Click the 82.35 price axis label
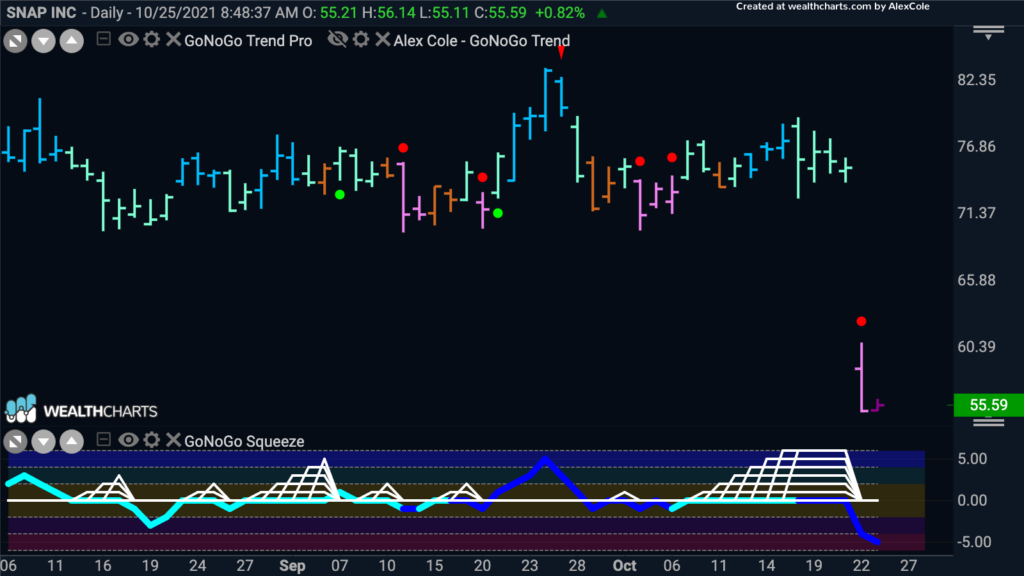The height and width of the screenshot is (576, 1024). pos(976,80)
